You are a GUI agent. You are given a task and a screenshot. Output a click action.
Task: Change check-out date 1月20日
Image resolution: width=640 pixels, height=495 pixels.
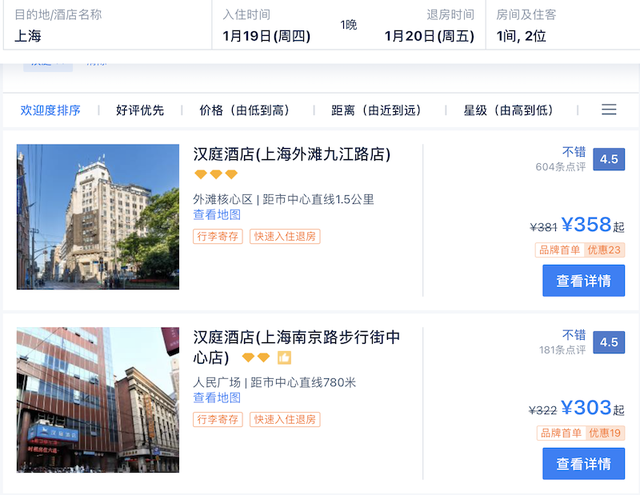pos(429,36)
